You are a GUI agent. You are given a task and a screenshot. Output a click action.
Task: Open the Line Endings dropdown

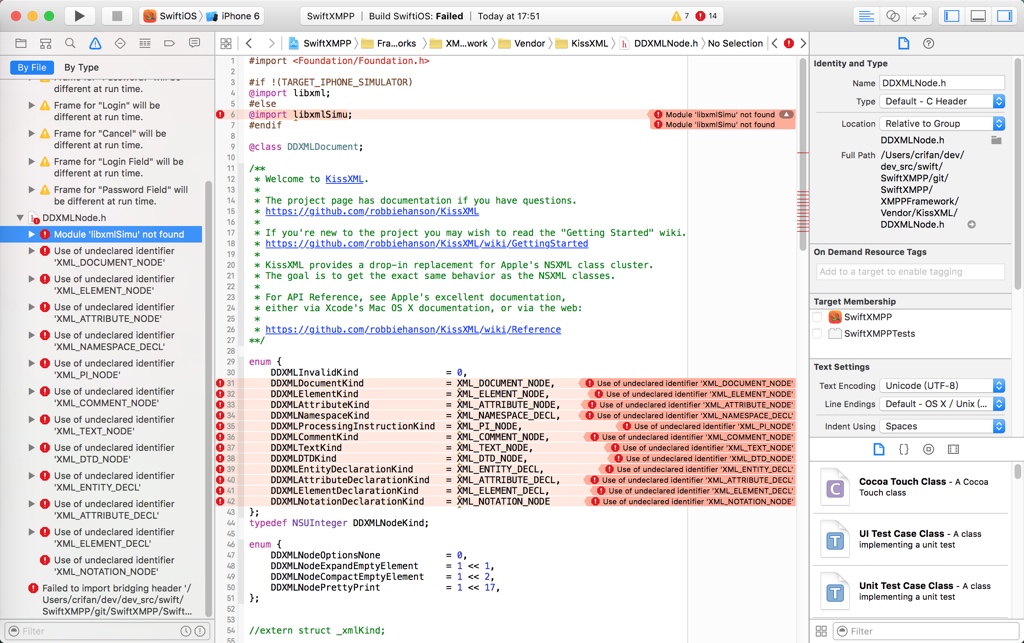point(941,404)
